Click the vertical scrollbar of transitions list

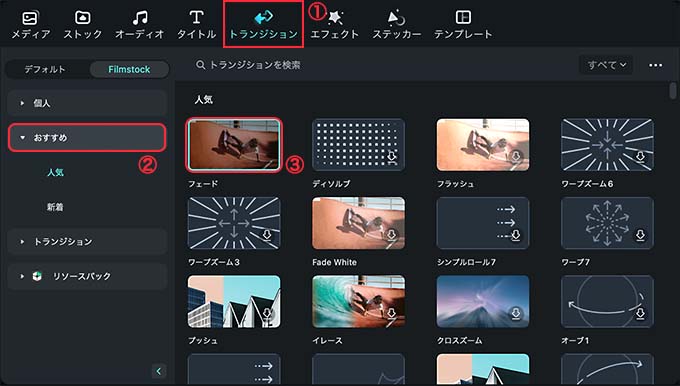tap(673, 91)
